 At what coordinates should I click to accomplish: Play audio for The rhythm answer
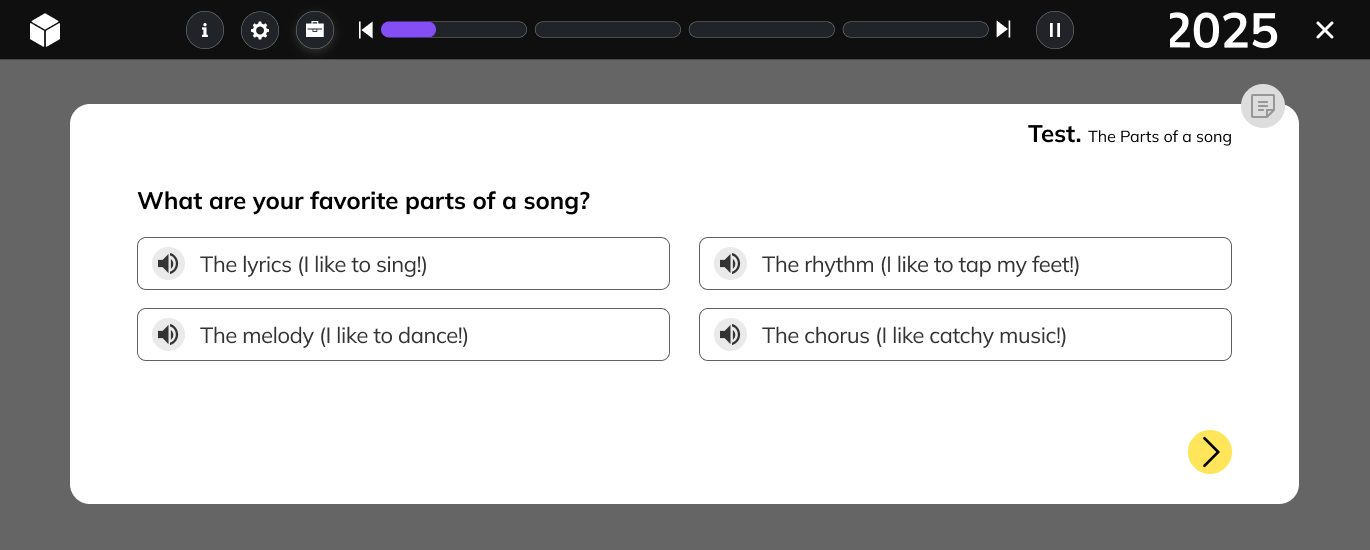[x=731, y=264]
